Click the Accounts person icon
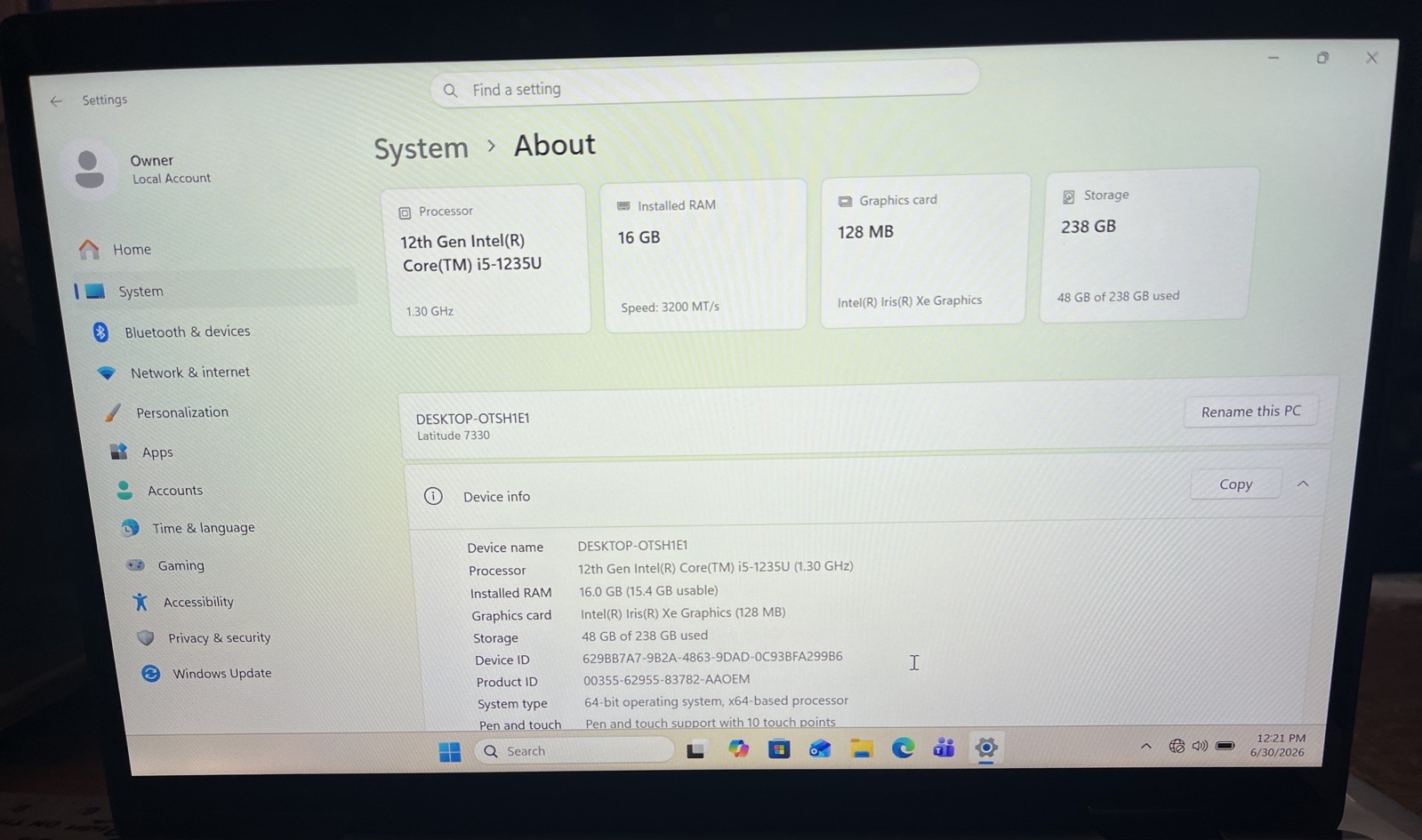The height and width of the screenshot is (840, 1422). pyautogui.click(x=125, y=490)
